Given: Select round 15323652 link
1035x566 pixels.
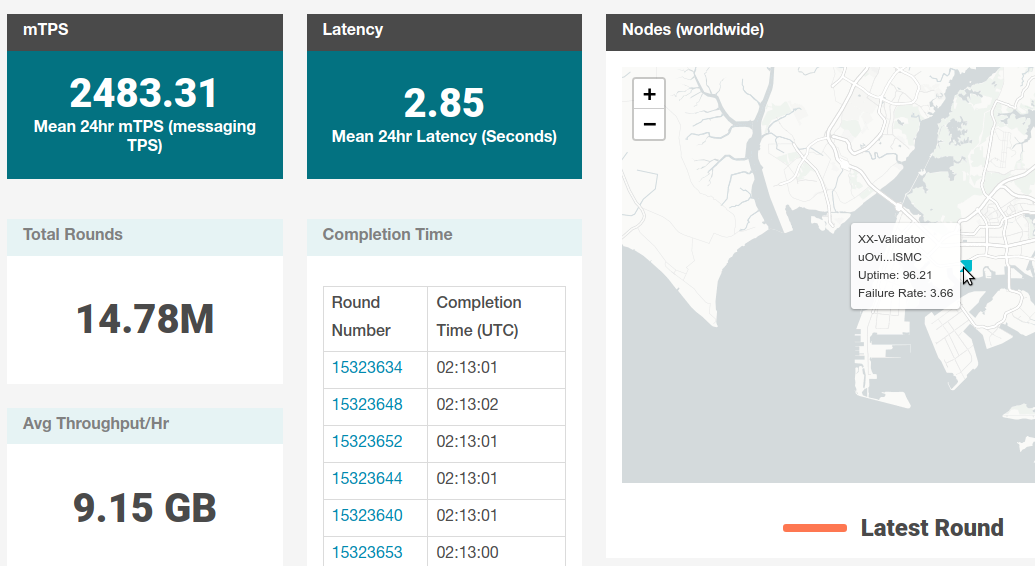Looking at the screenshot, I should click(x=367, y=442).
